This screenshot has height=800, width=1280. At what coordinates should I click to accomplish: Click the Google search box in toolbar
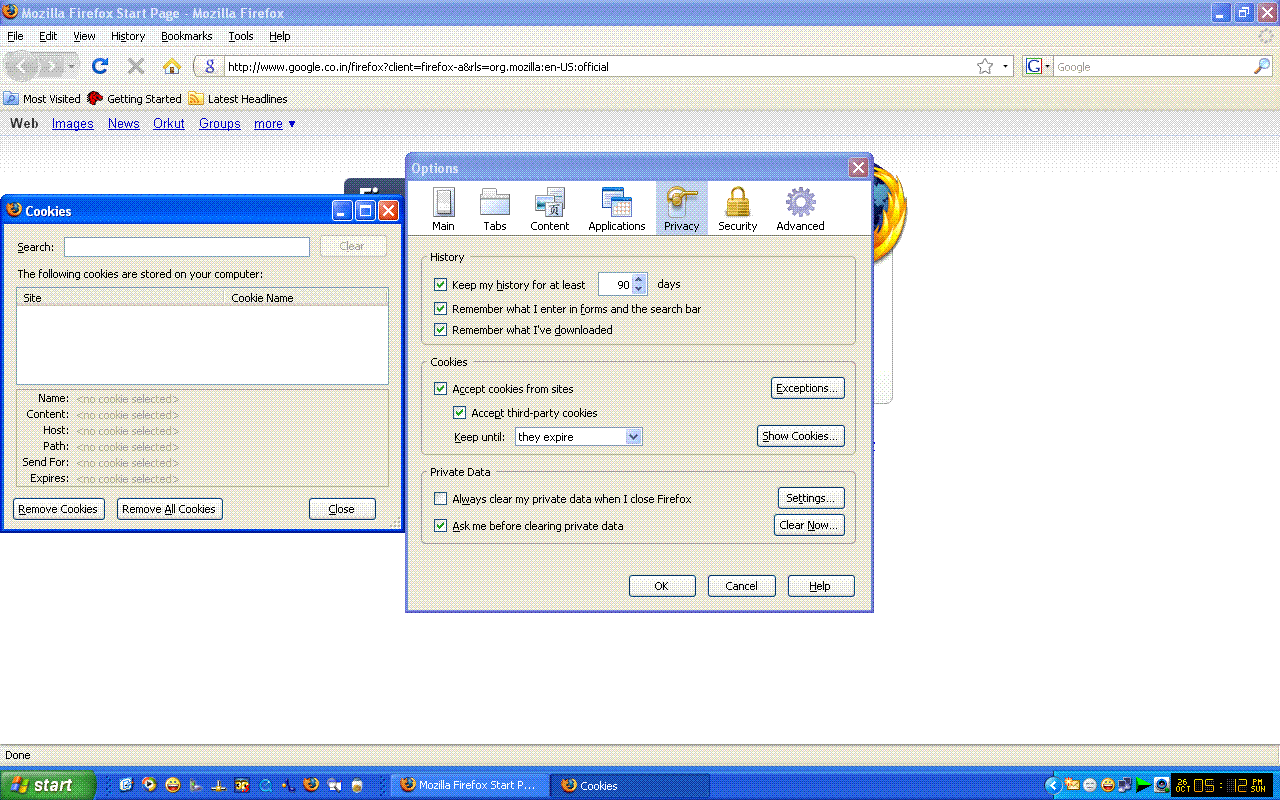coord(1153,67)
